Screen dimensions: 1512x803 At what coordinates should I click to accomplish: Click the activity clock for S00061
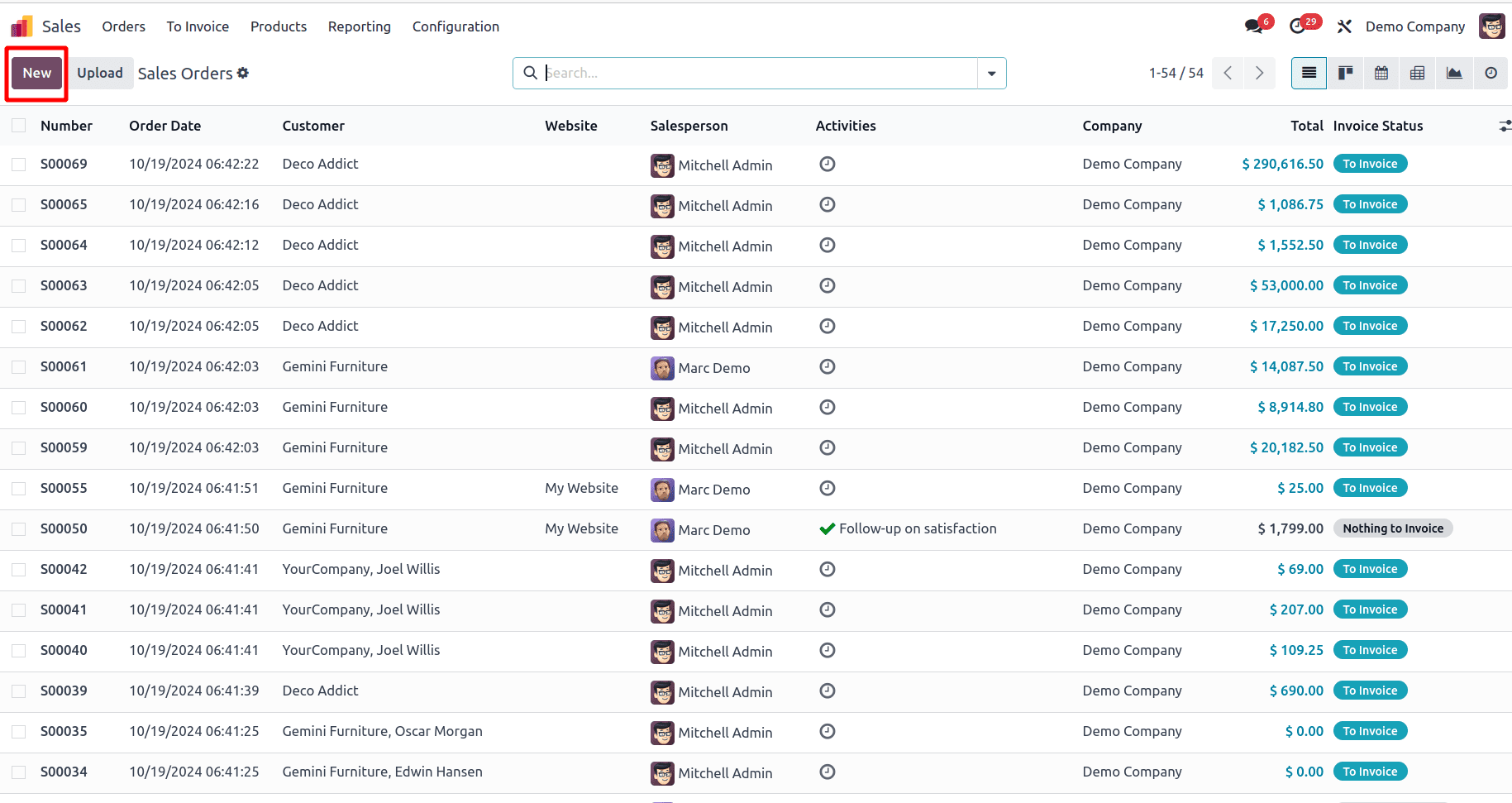coord(828,366)
